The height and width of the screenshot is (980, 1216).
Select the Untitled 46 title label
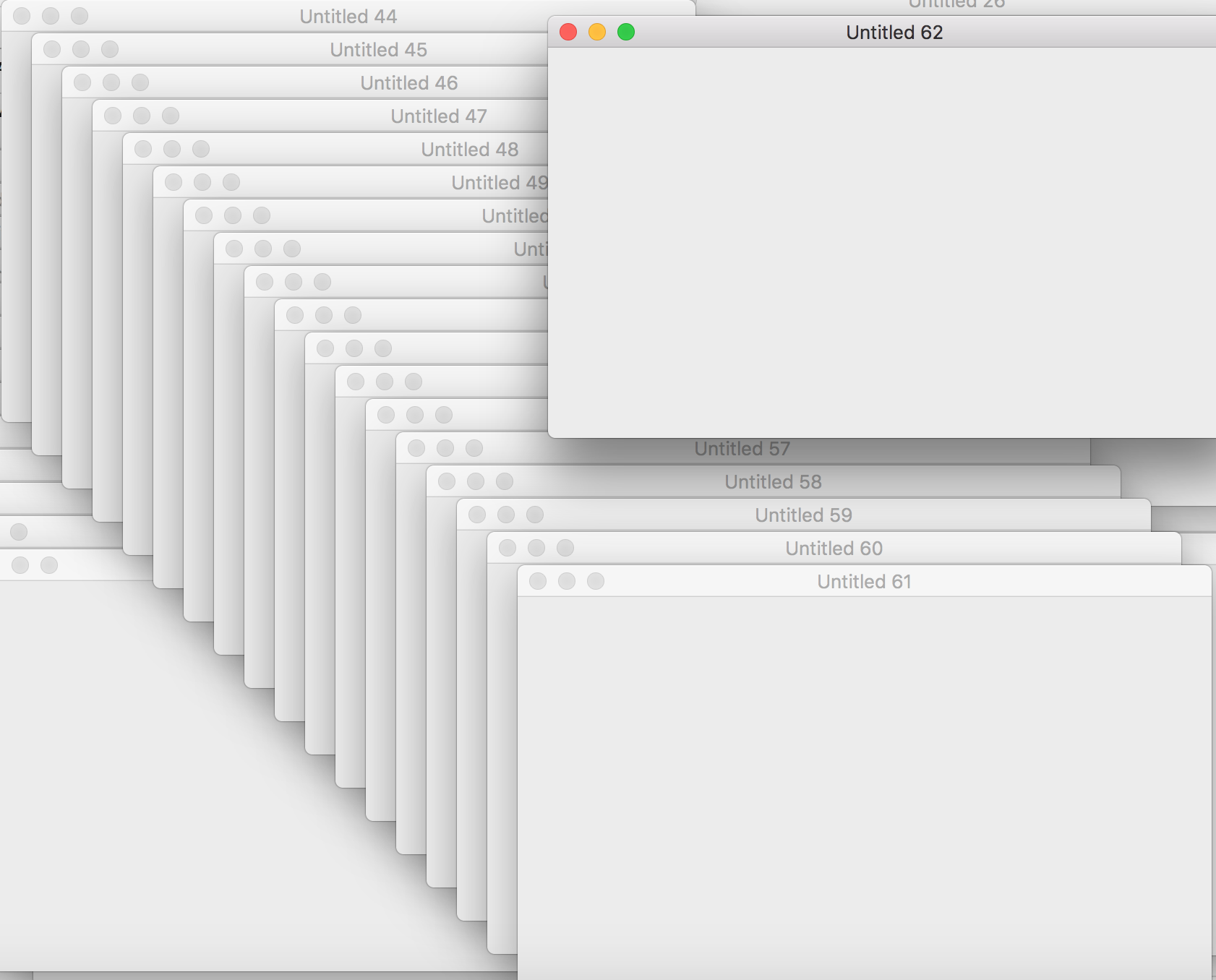point(408,83)
